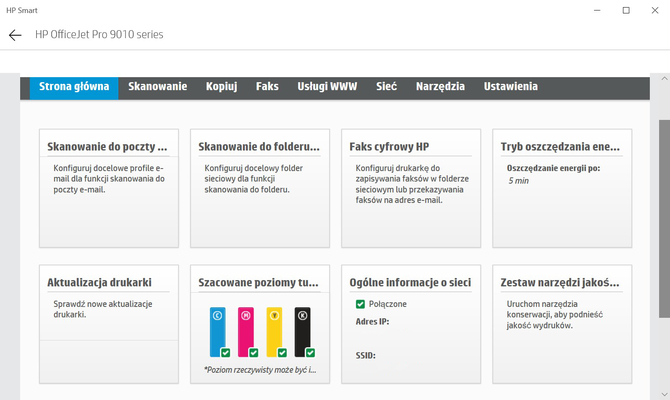
Task: Click 'Sprawdź nowe aktualizacje drukarki' text
Action: click(x=103, y=309)
